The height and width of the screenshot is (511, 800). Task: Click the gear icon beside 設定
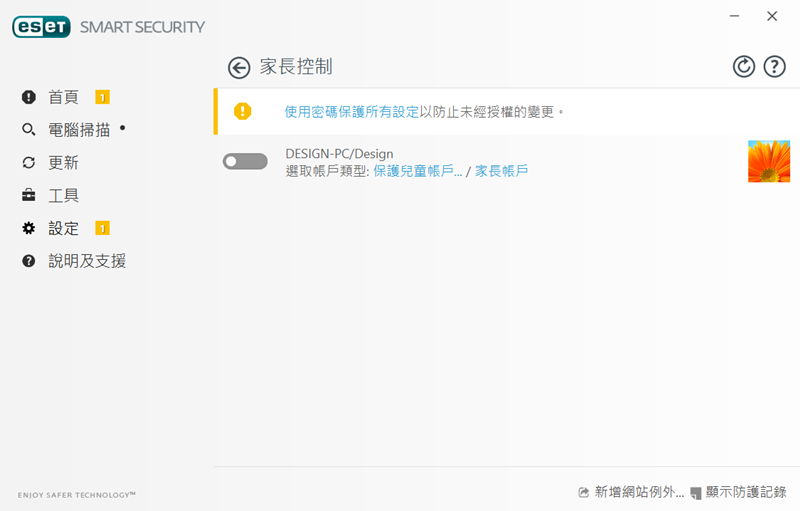coord(28,228)
